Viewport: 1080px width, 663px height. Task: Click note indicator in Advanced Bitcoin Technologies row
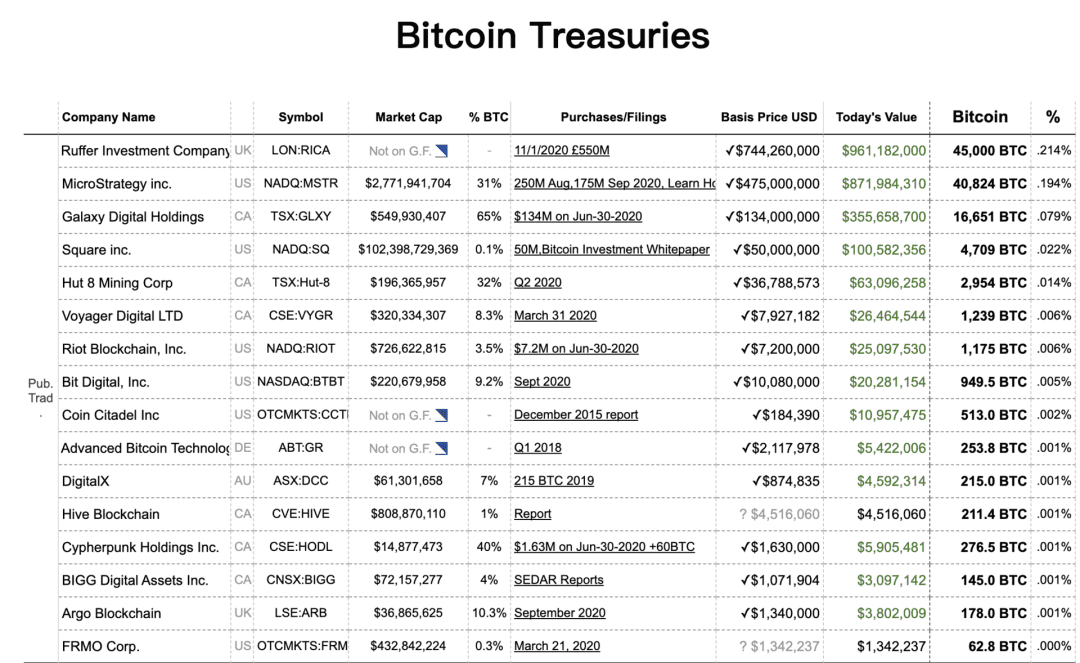[442, 448]
